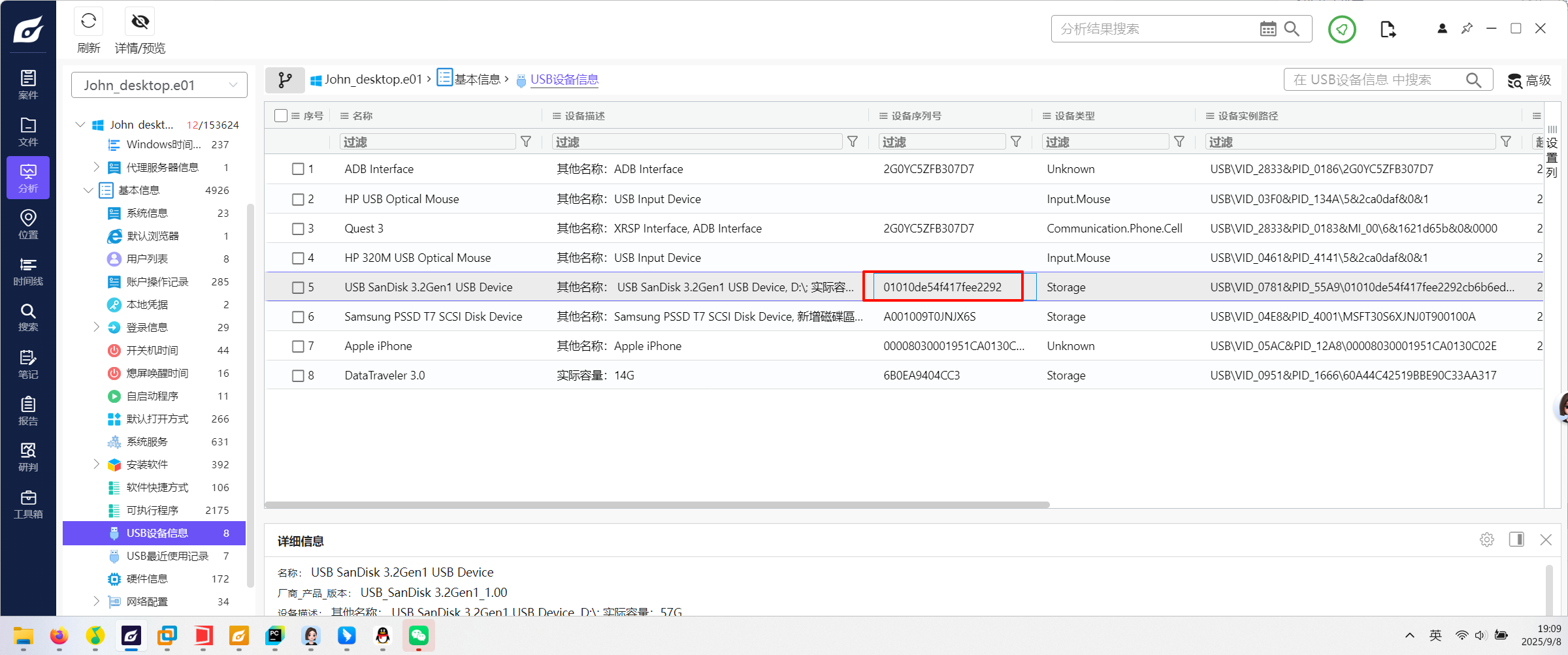This screenshot has height=655, width=1568.
Task: Click the export file icon
Action: click(x=1388, y=29)
